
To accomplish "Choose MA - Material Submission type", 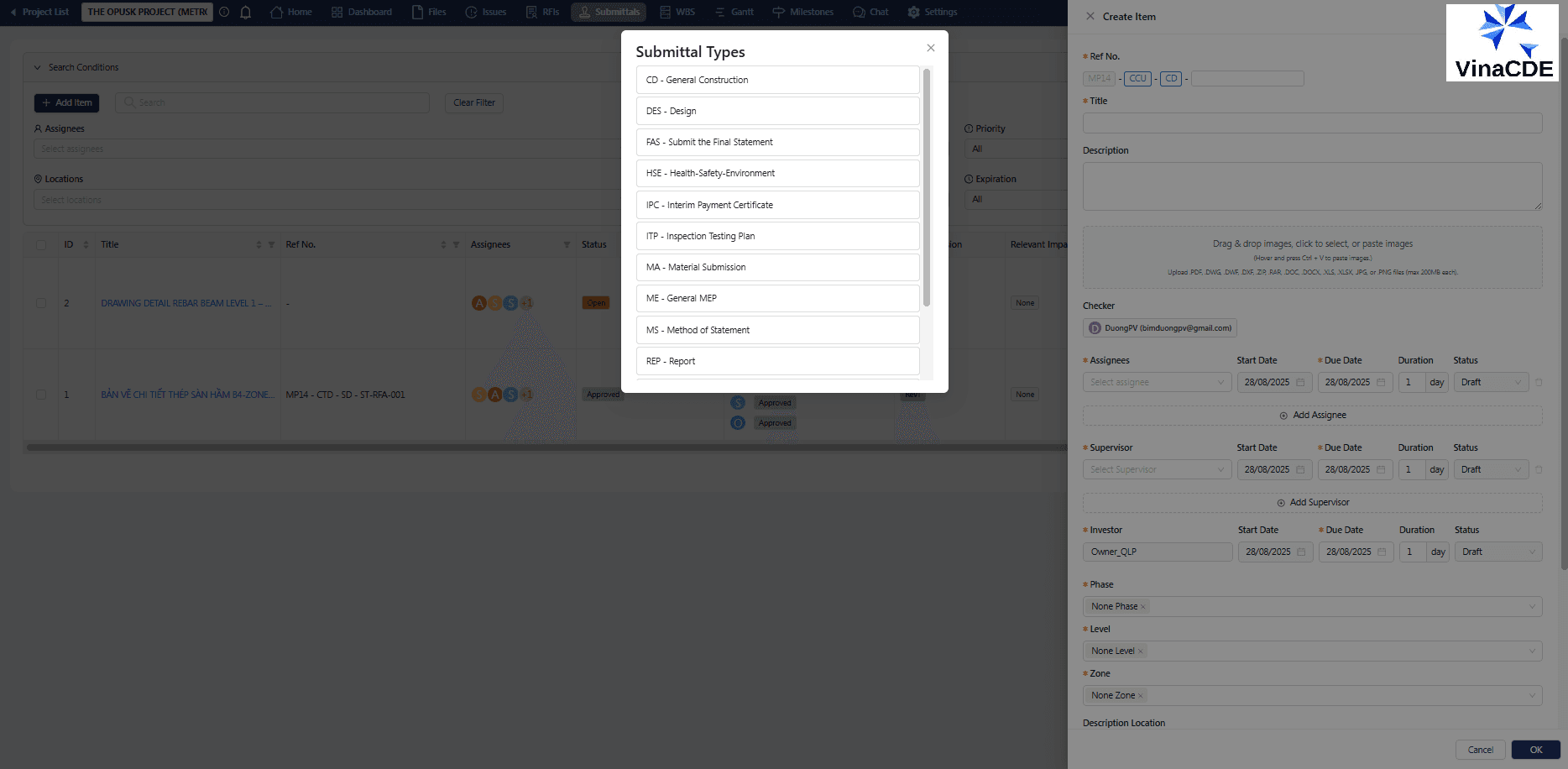I will point(777,267).
